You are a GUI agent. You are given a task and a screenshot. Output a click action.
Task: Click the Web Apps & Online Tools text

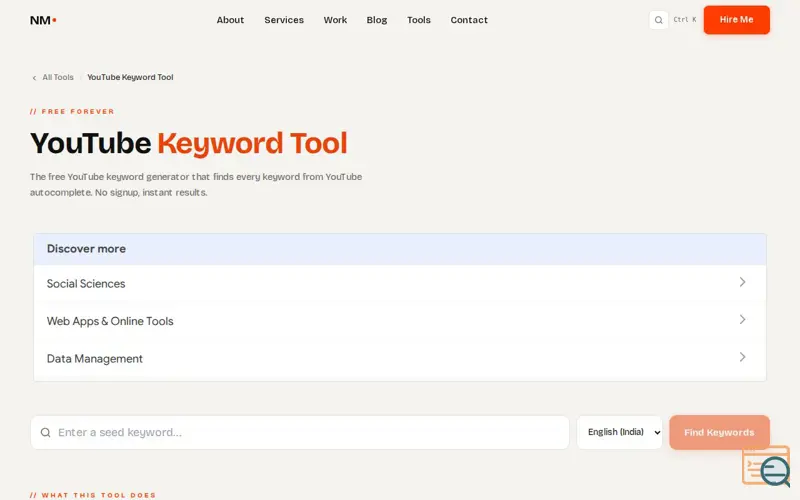click(110, 321)
